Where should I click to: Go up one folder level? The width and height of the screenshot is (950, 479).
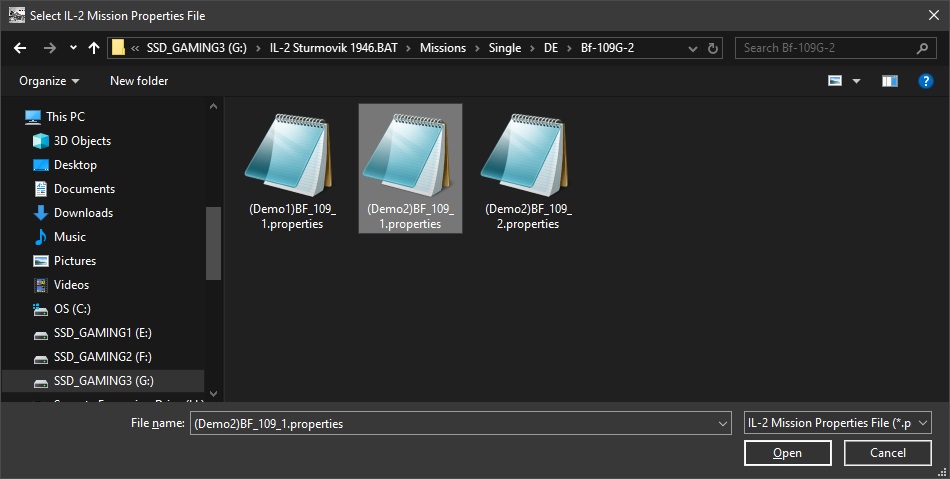pos(93,48)
